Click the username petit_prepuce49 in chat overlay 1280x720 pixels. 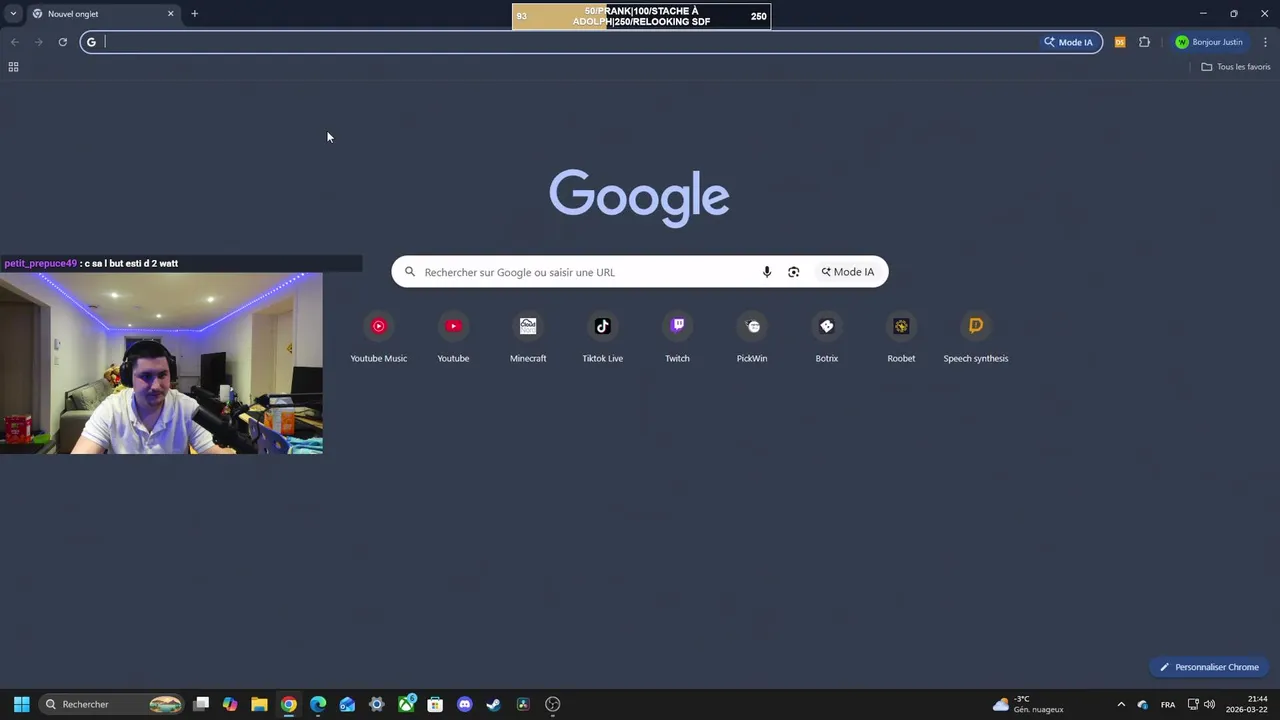coord(41,263)
